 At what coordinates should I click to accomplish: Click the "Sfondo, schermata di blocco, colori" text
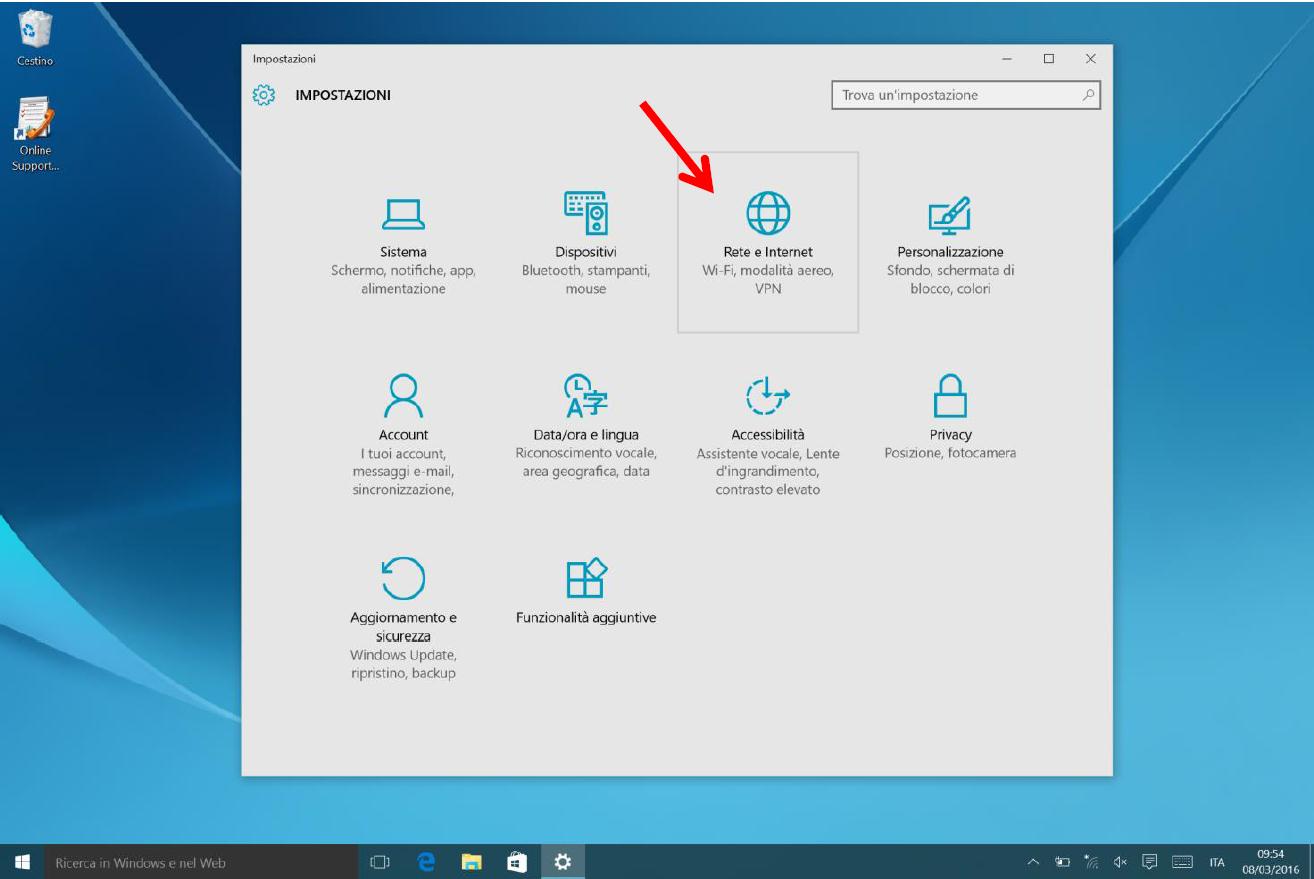(950, 280)
